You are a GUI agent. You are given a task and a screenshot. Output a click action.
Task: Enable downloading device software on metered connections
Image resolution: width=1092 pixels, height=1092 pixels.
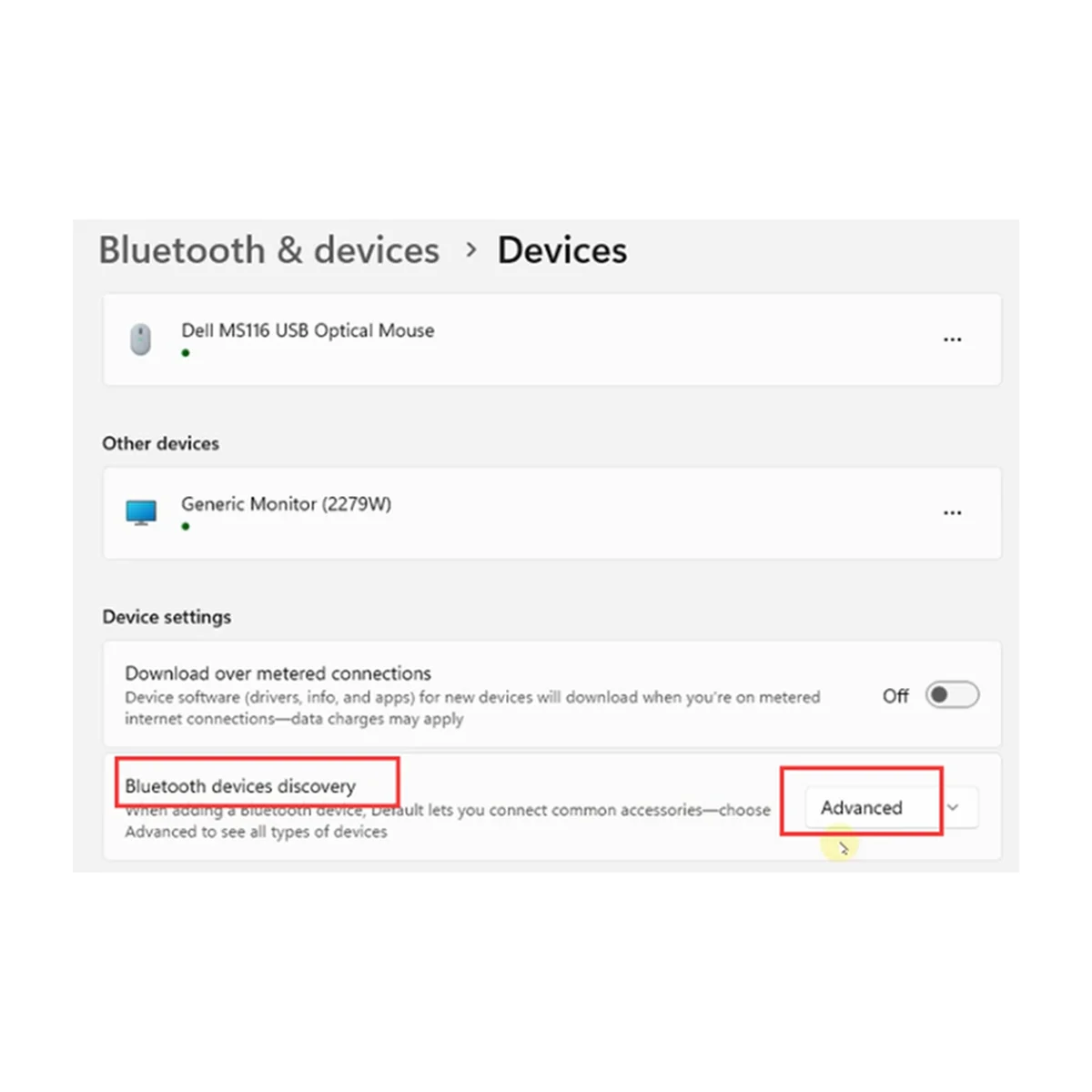click(950, 694)
